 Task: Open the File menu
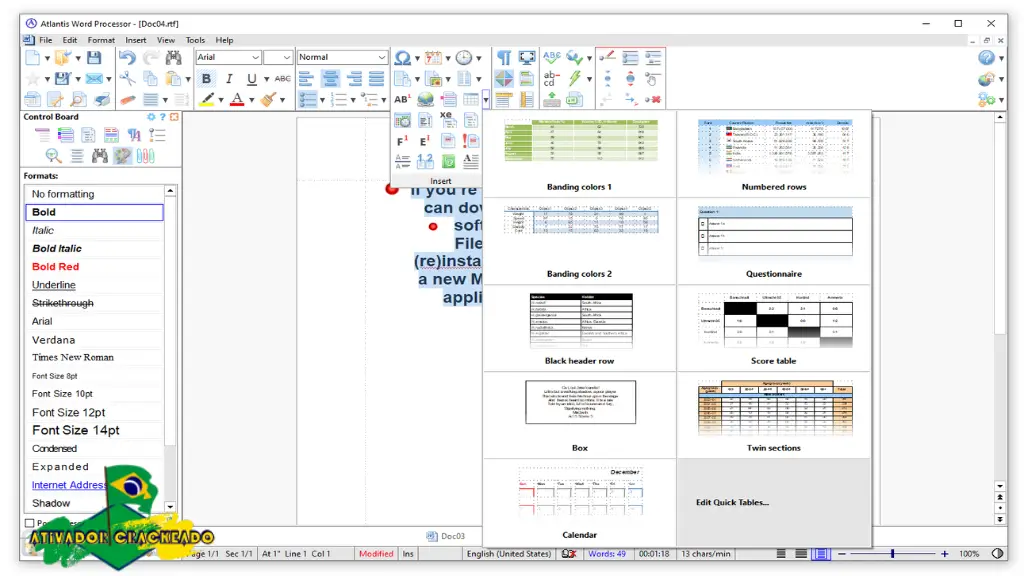(x=46, y=40)
